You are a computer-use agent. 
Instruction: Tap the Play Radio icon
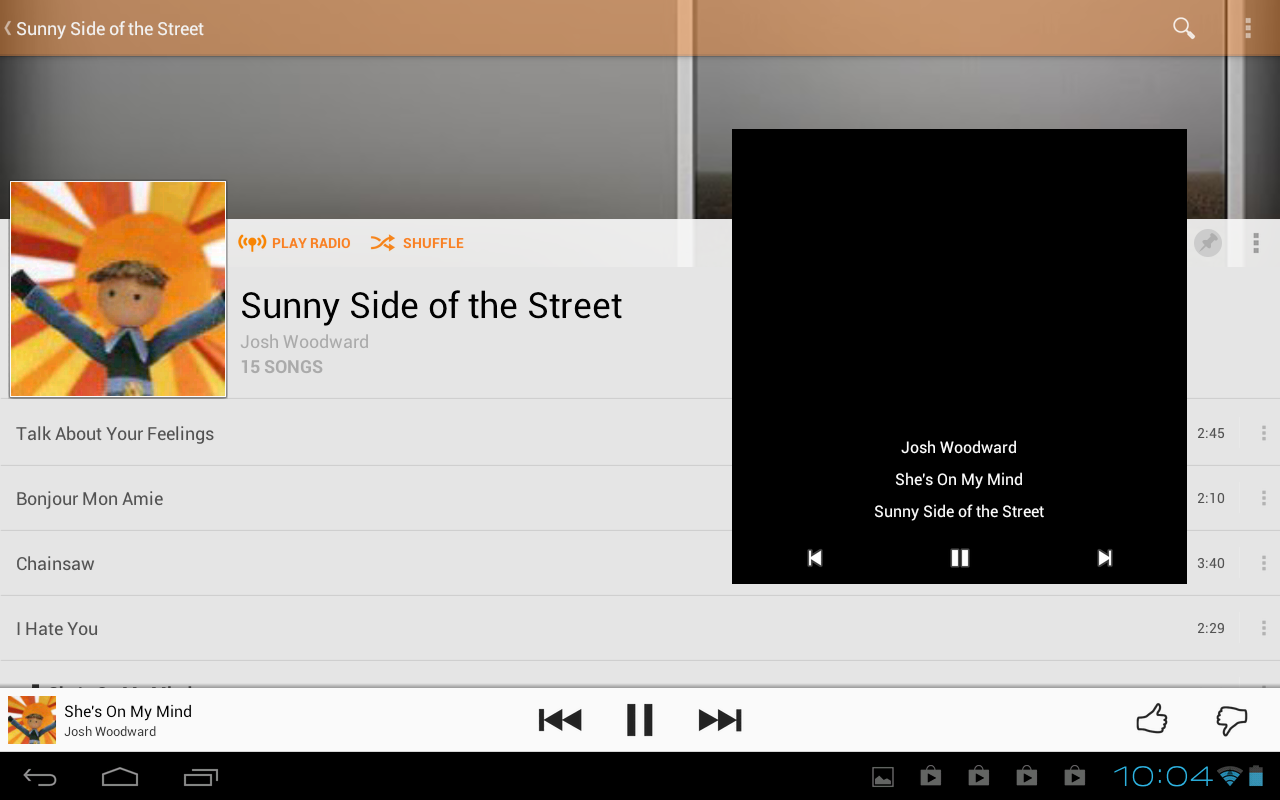pos(253,242)
